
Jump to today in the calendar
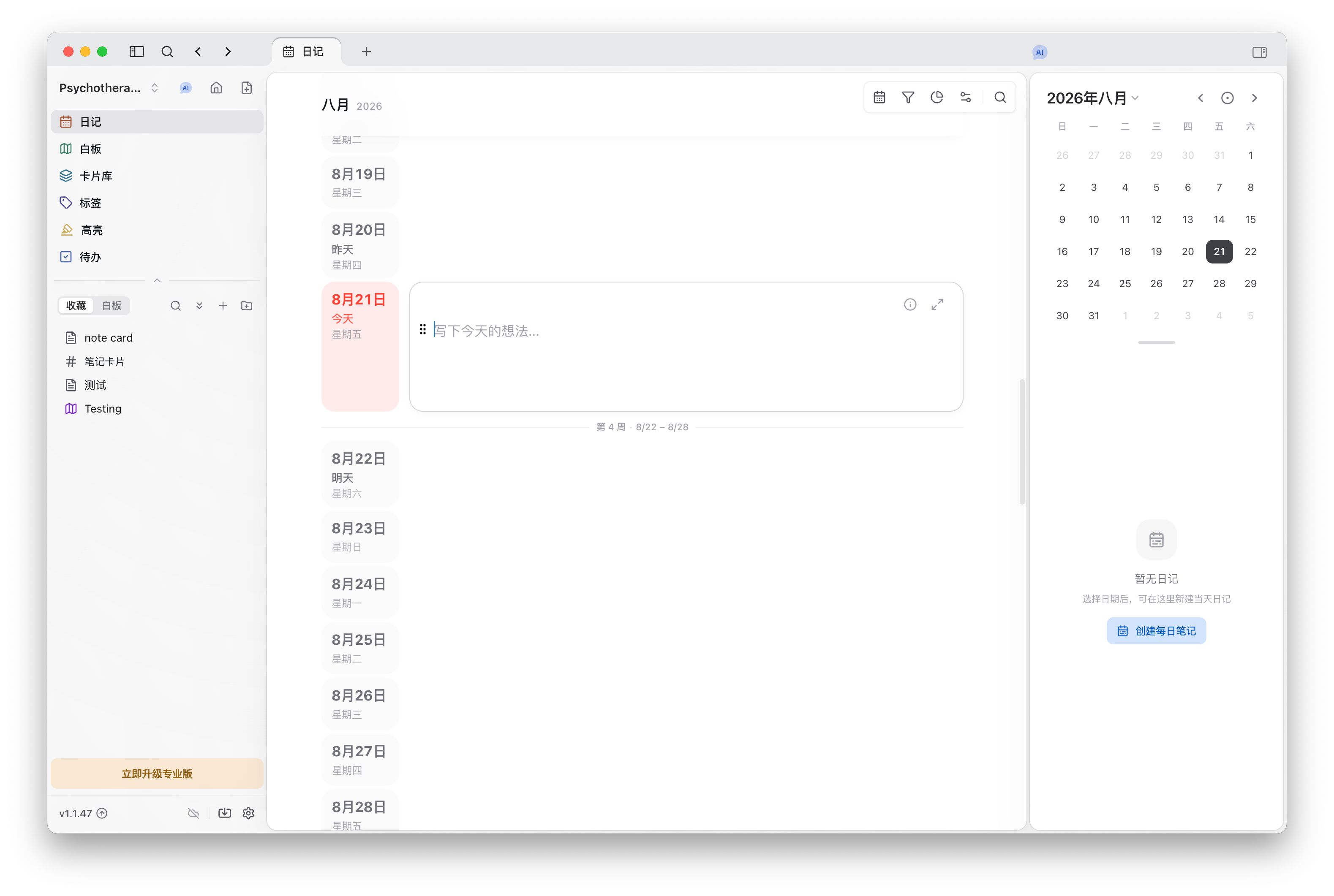[1227, 98]
